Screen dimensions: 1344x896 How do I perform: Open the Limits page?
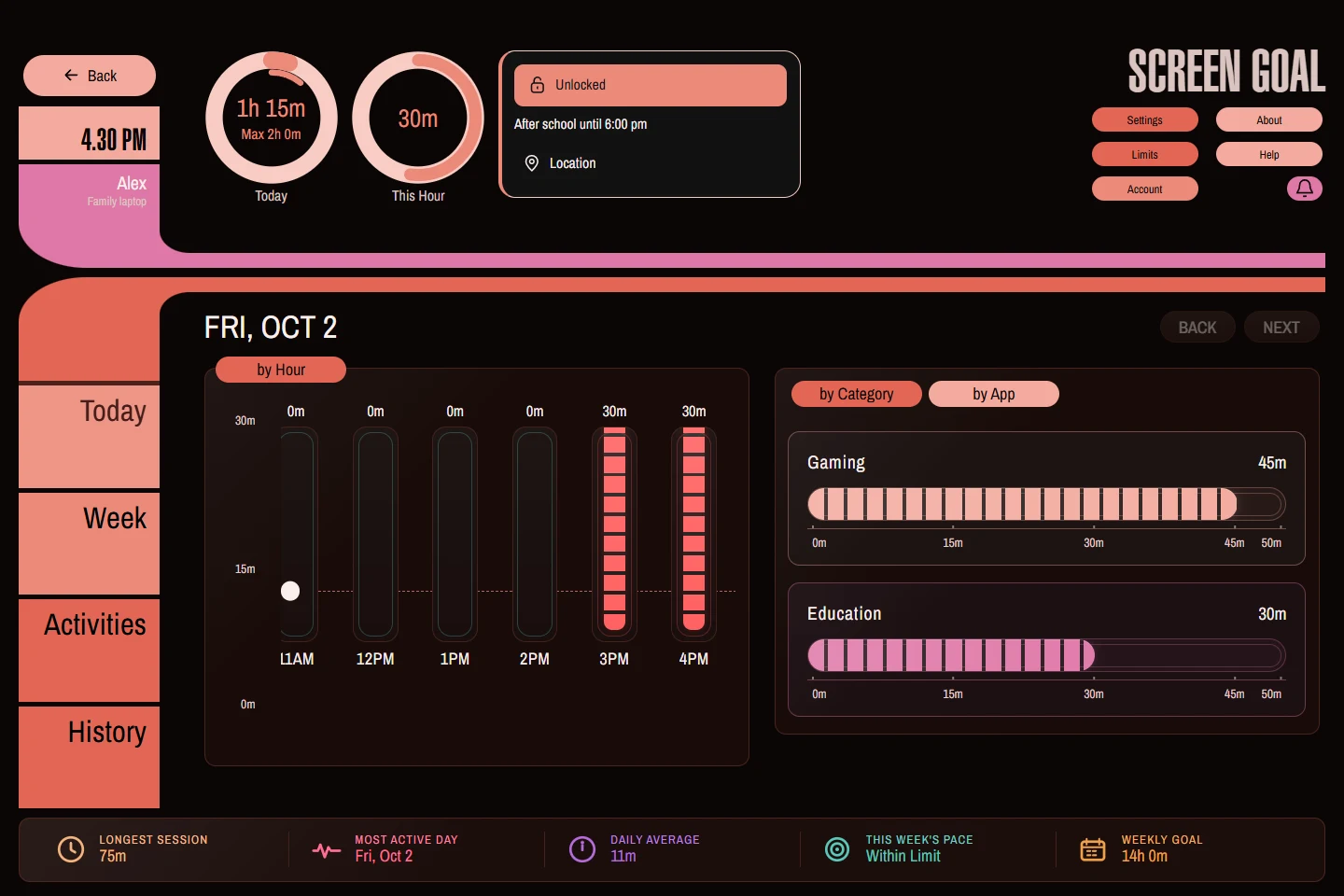pos(1145,154)
